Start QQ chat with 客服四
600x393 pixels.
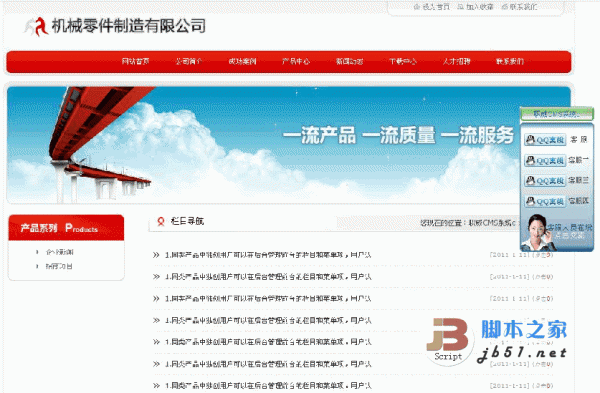click(545, 201)
